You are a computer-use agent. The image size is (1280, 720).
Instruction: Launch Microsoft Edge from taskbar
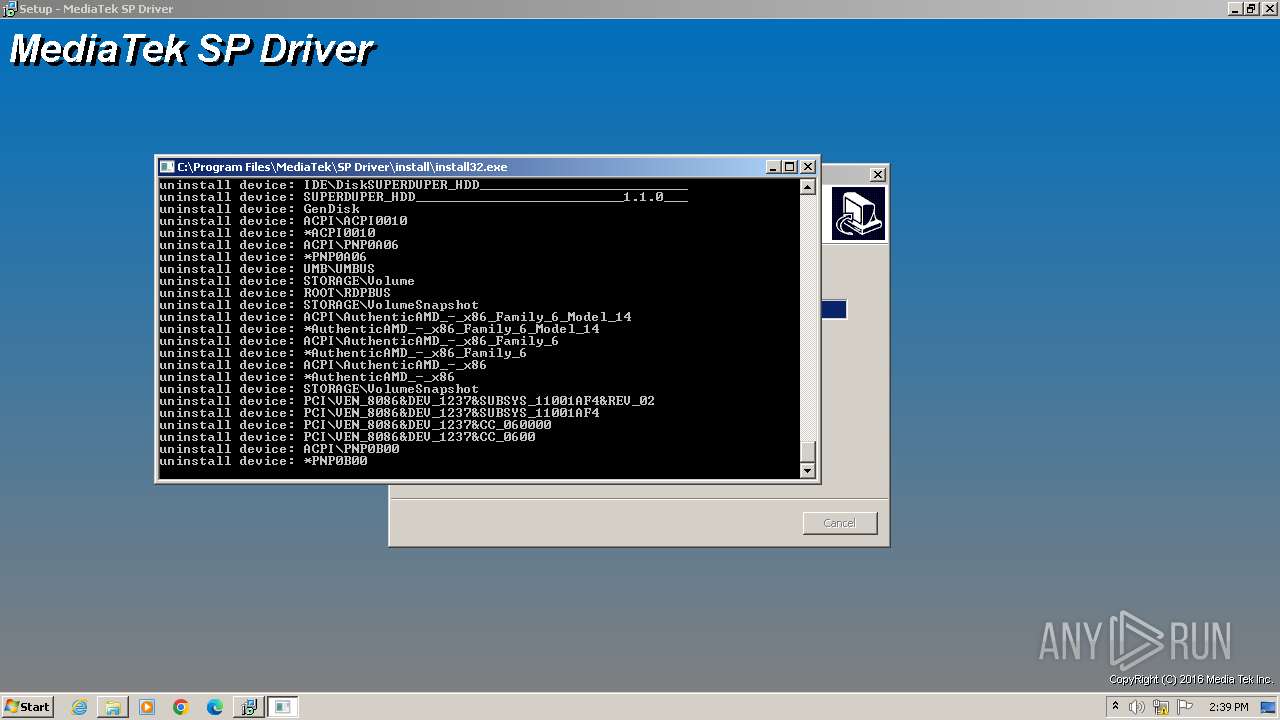point(215,707)
